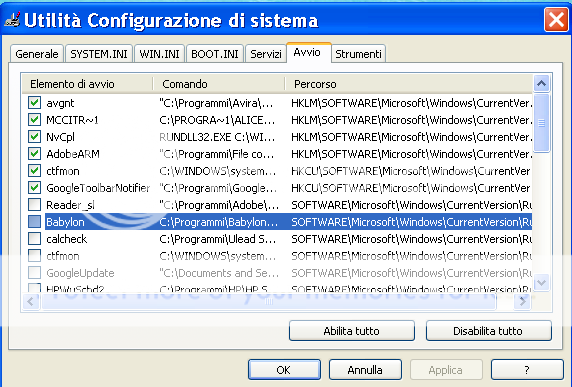This screenshot has height=387, width=572.
Task: Click the horizontal scrollbar left arrow
Action: click(x=31, y=301)
